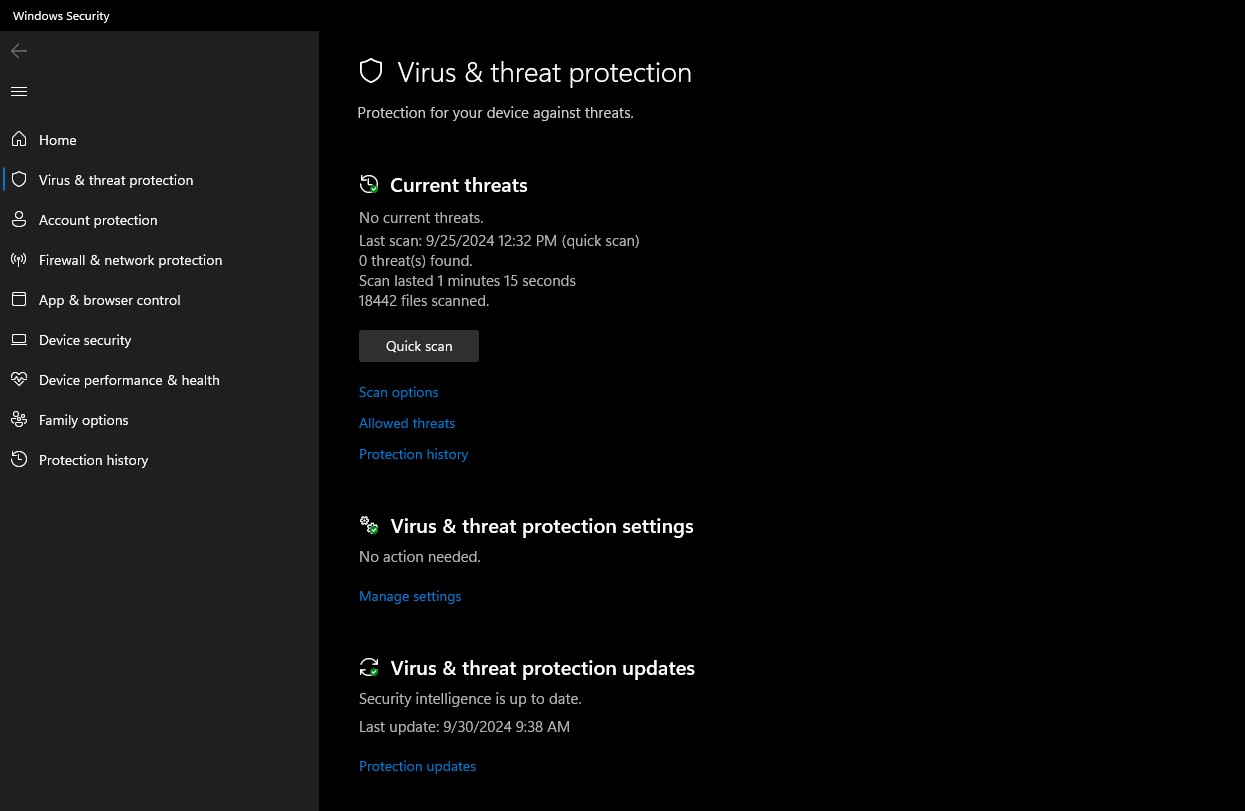Click the Device performance & health heart icon
Viewport: 1245px width, 811px height.
18,380
